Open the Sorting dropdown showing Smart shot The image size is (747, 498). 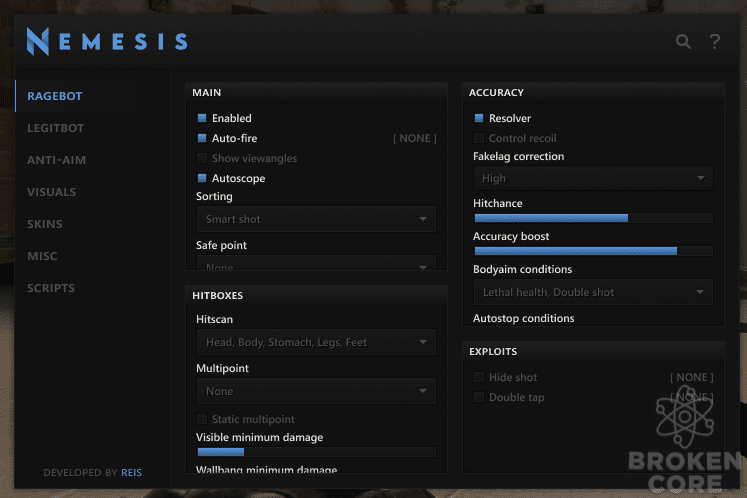pyautogui.click(x=316, y=219)
